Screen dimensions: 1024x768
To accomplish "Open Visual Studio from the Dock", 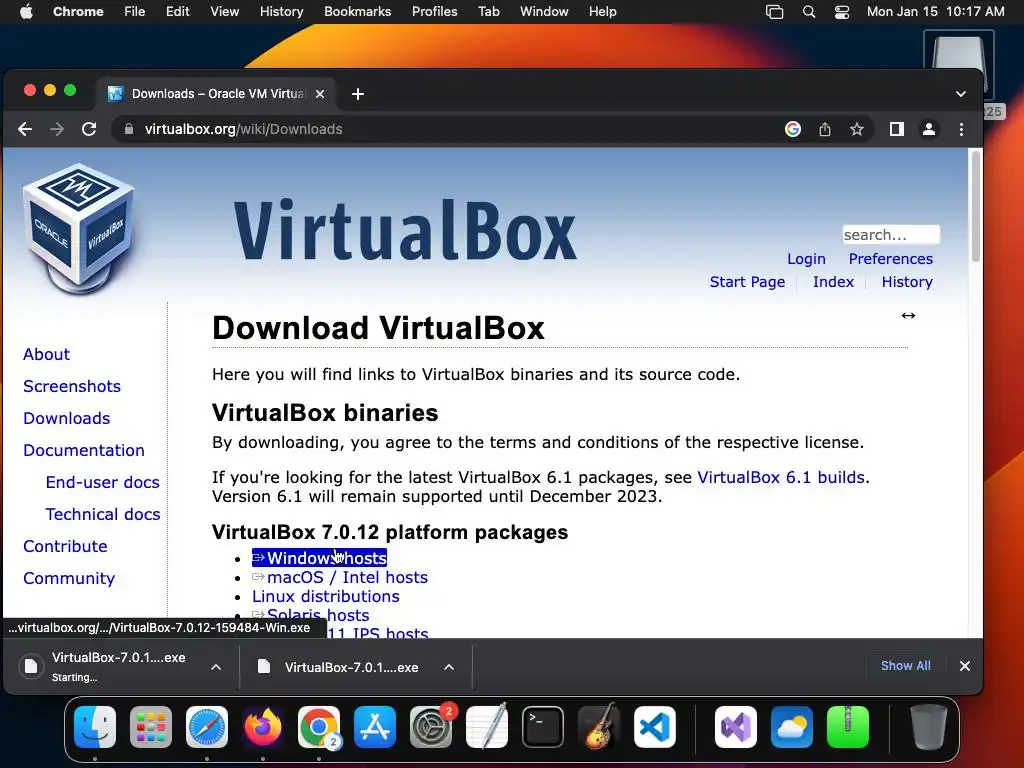I will (x=736, y=727).
